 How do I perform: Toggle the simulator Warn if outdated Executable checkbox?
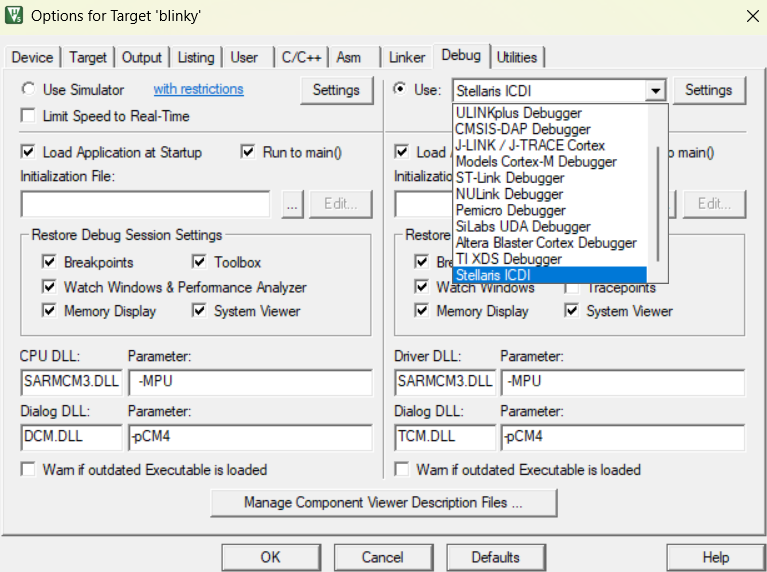(x=28, y=470)
